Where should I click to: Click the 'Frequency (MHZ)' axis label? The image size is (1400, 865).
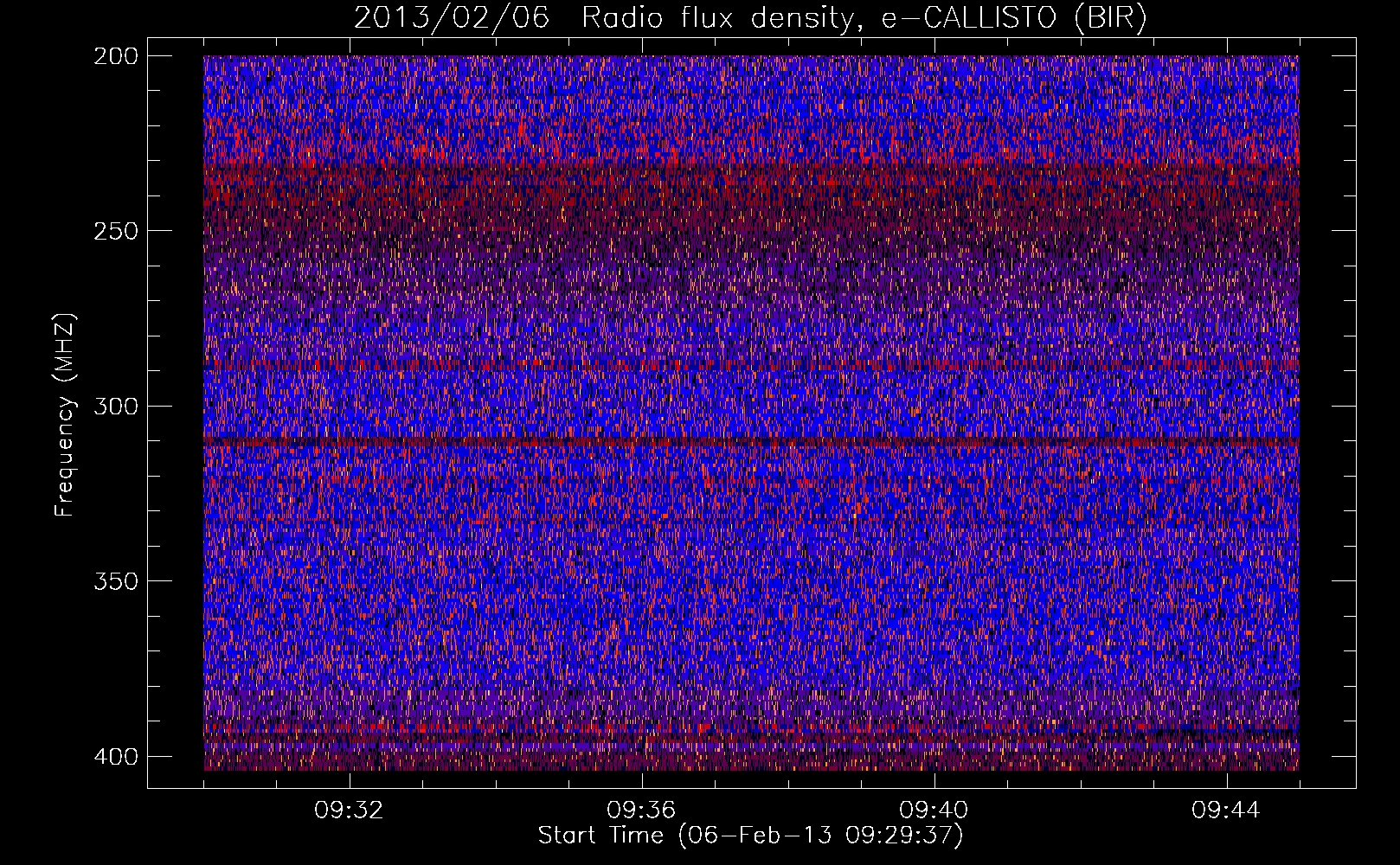(65, 415)
